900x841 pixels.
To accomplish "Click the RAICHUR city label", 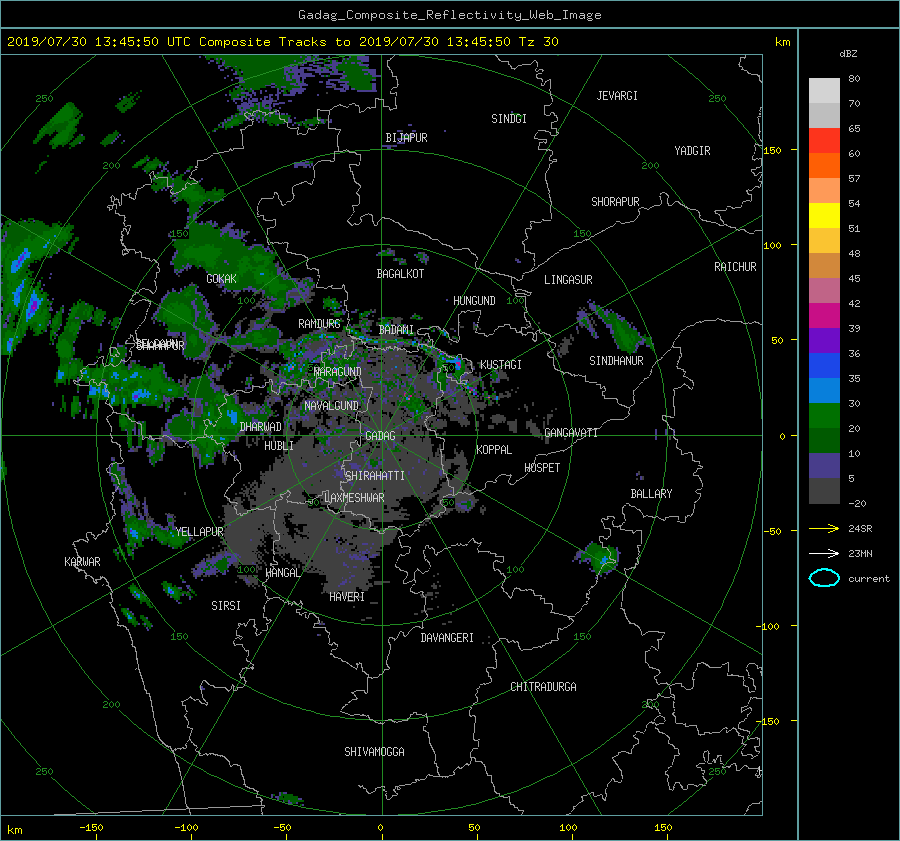I will click(x=735, y=267).
